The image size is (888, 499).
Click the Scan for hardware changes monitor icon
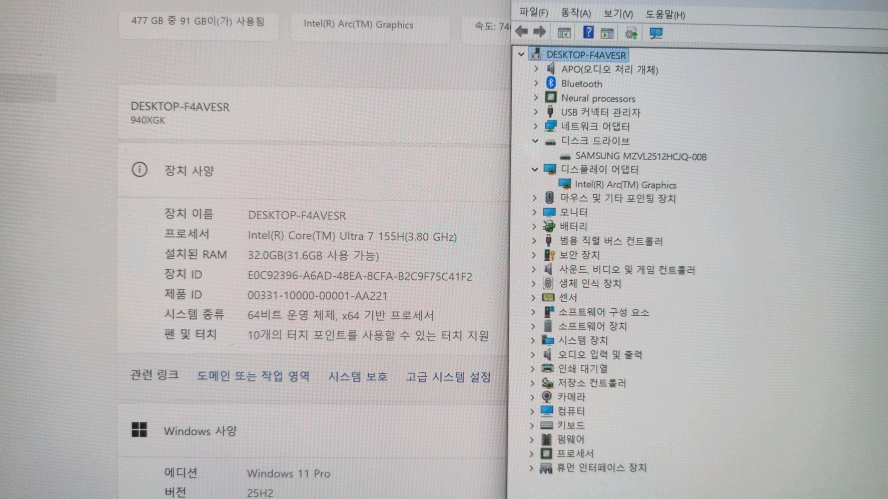click(656, 33)
